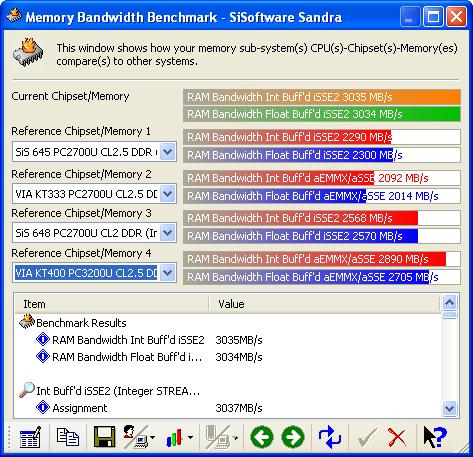The width and height of the screenshot is (473, 457).
Task: Click magnifier icon beside Int Buff'd iSSE2
Action: [x=27, y=390]
